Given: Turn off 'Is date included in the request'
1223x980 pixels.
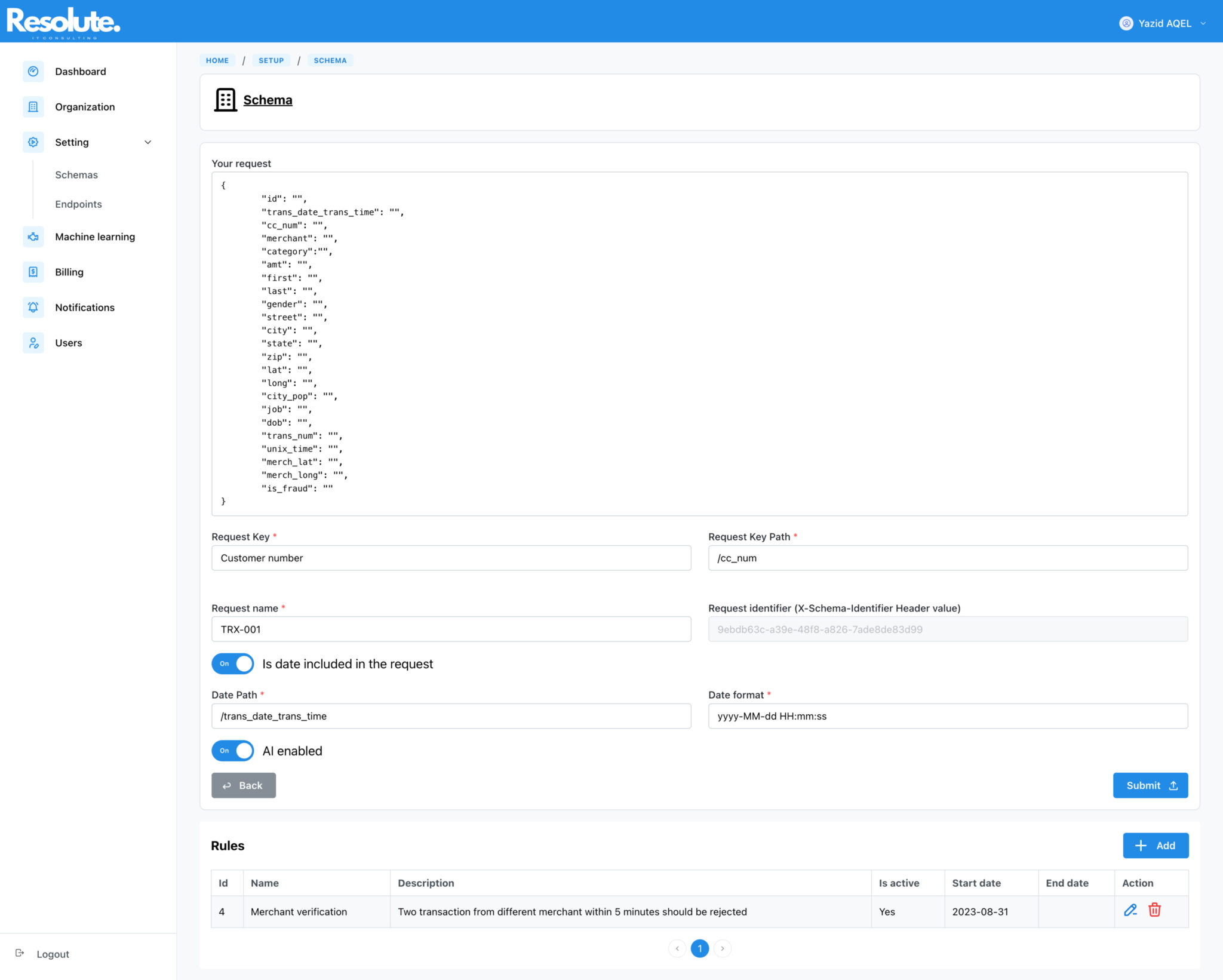Looking at the screenshot, I should point(232,663).
